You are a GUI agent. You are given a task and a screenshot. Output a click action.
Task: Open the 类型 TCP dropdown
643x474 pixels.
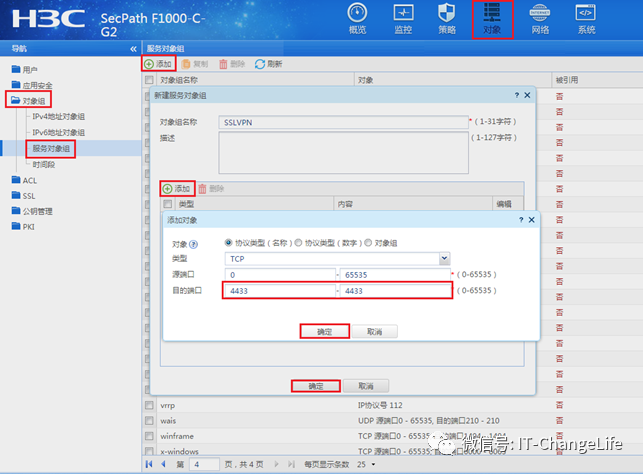(444, 258)
